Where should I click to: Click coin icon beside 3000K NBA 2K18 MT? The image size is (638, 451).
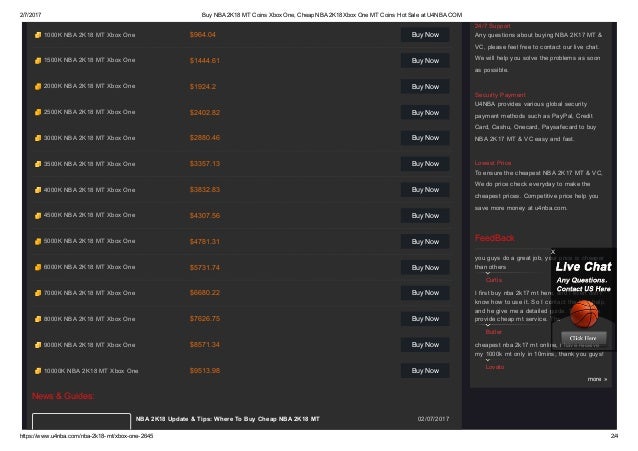click(x=38, y=138)
